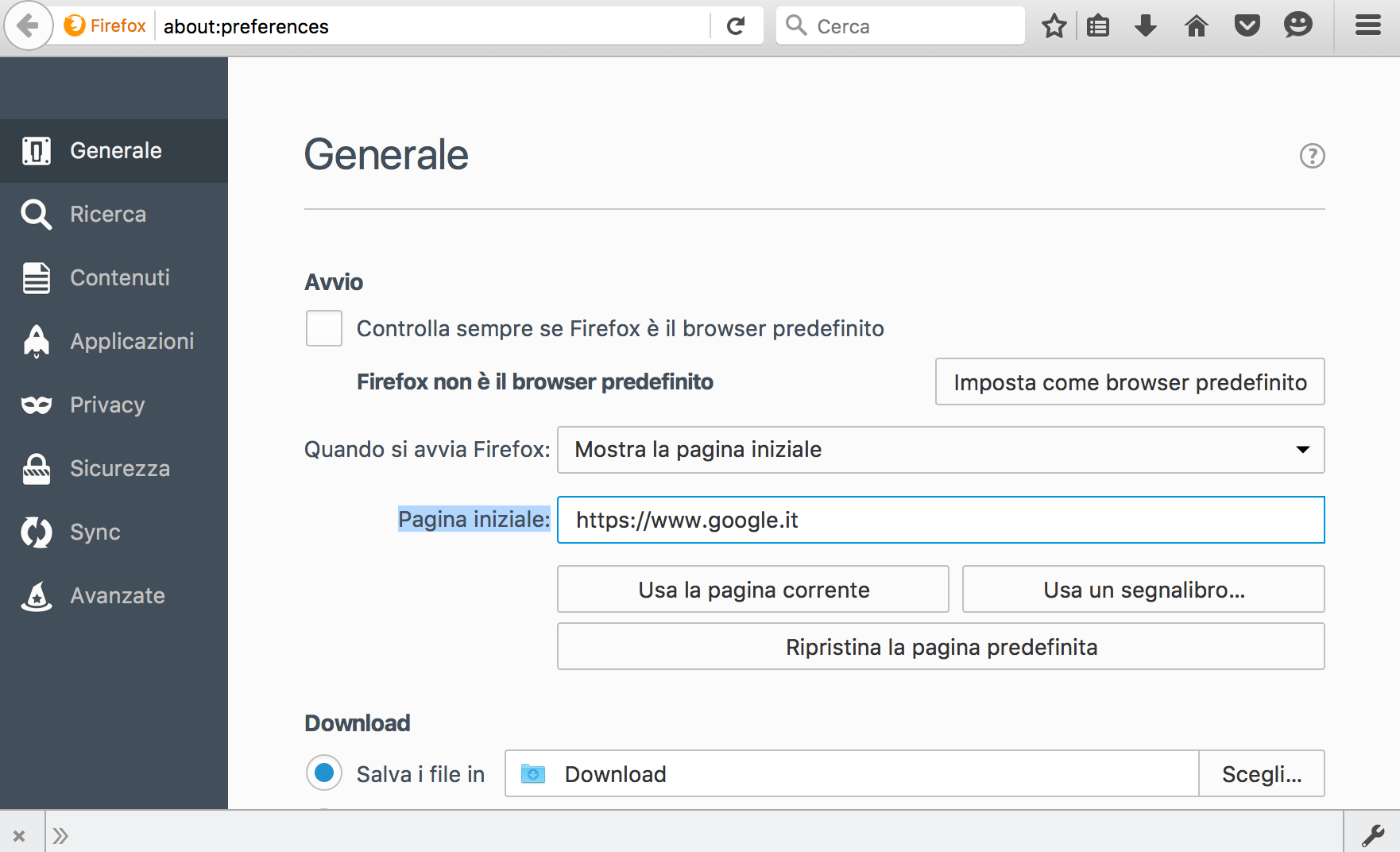Click the Sicurezza padlock sidebar icon
1400x852 pixels.
point(37,469)
